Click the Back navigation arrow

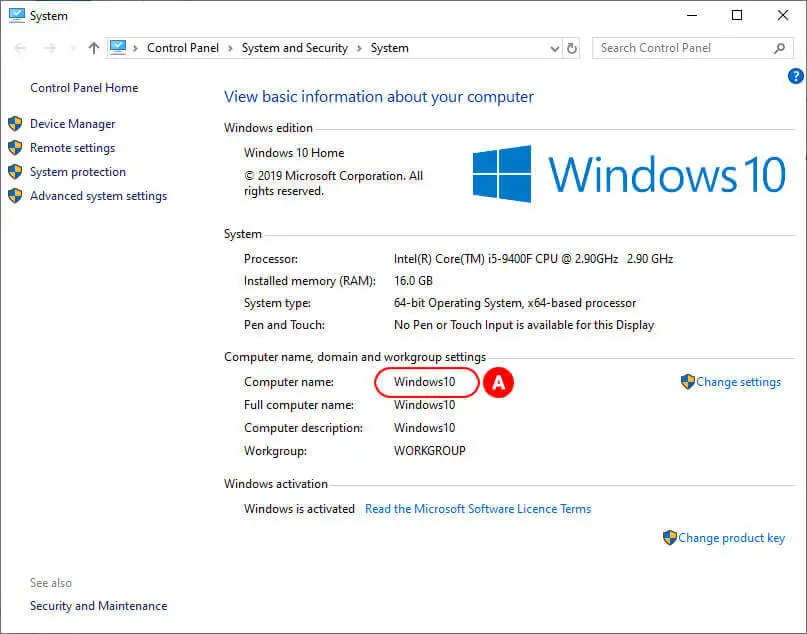(20, 48)
